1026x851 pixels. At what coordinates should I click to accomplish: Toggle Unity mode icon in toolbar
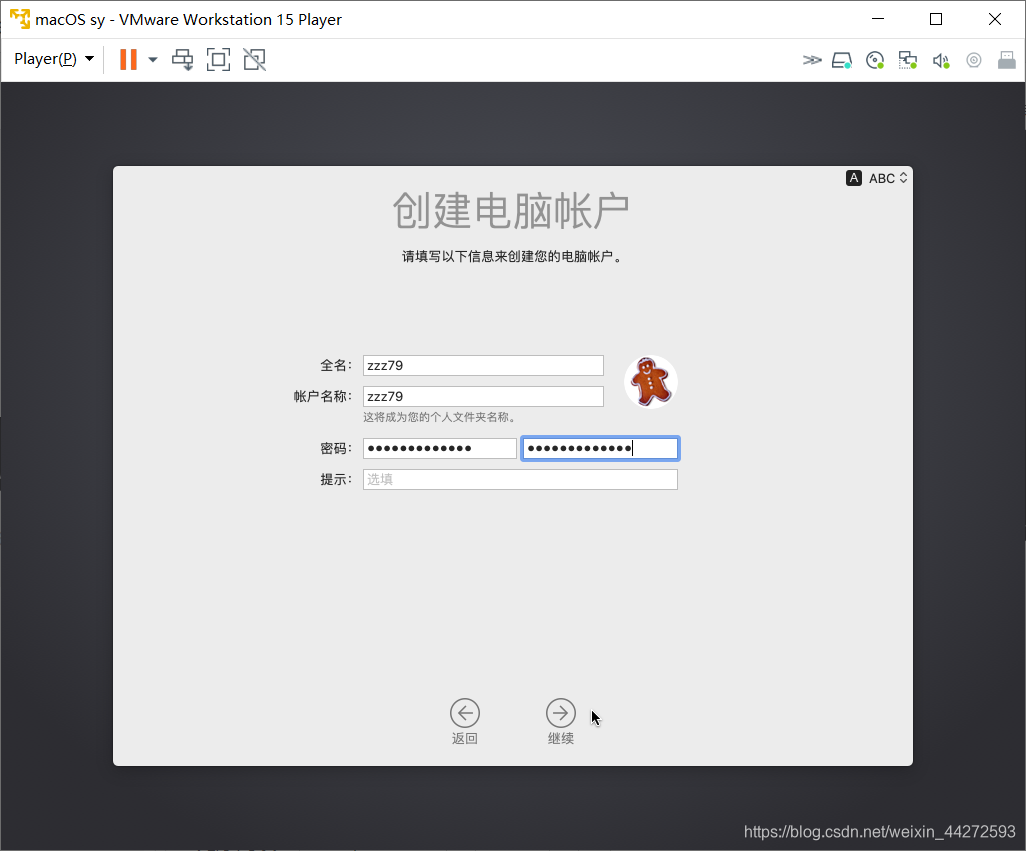(x=254, y=60)
